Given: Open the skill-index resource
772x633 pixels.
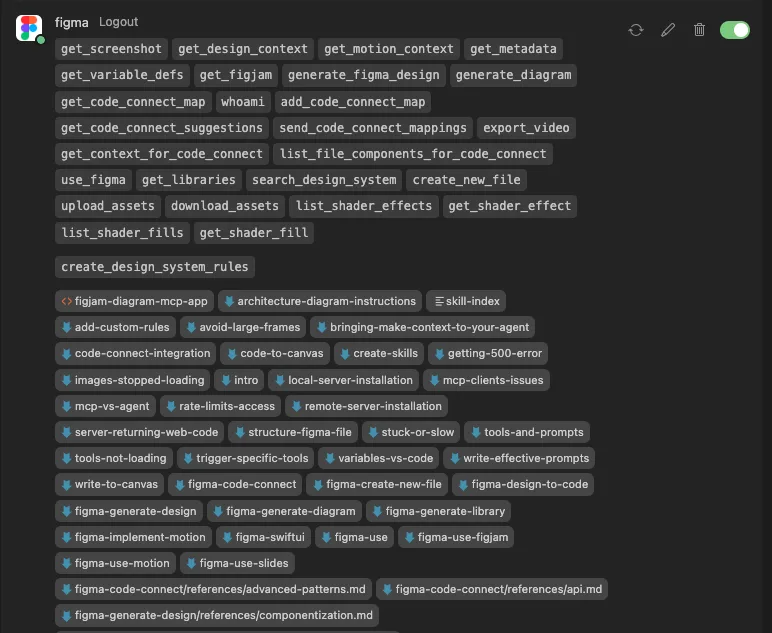Looking at the screenshot, I should pos(466,301).
